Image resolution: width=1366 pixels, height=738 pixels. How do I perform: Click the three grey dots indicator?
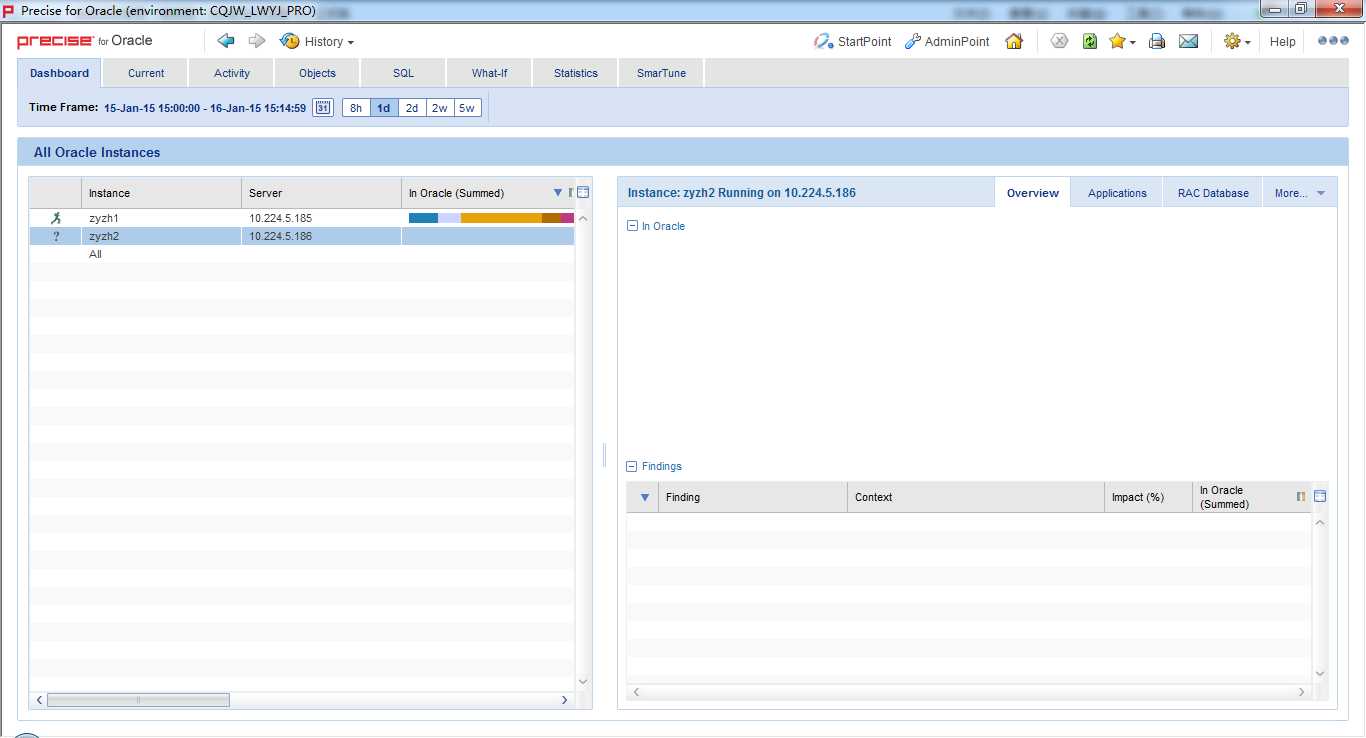[x=1333, y=41]
